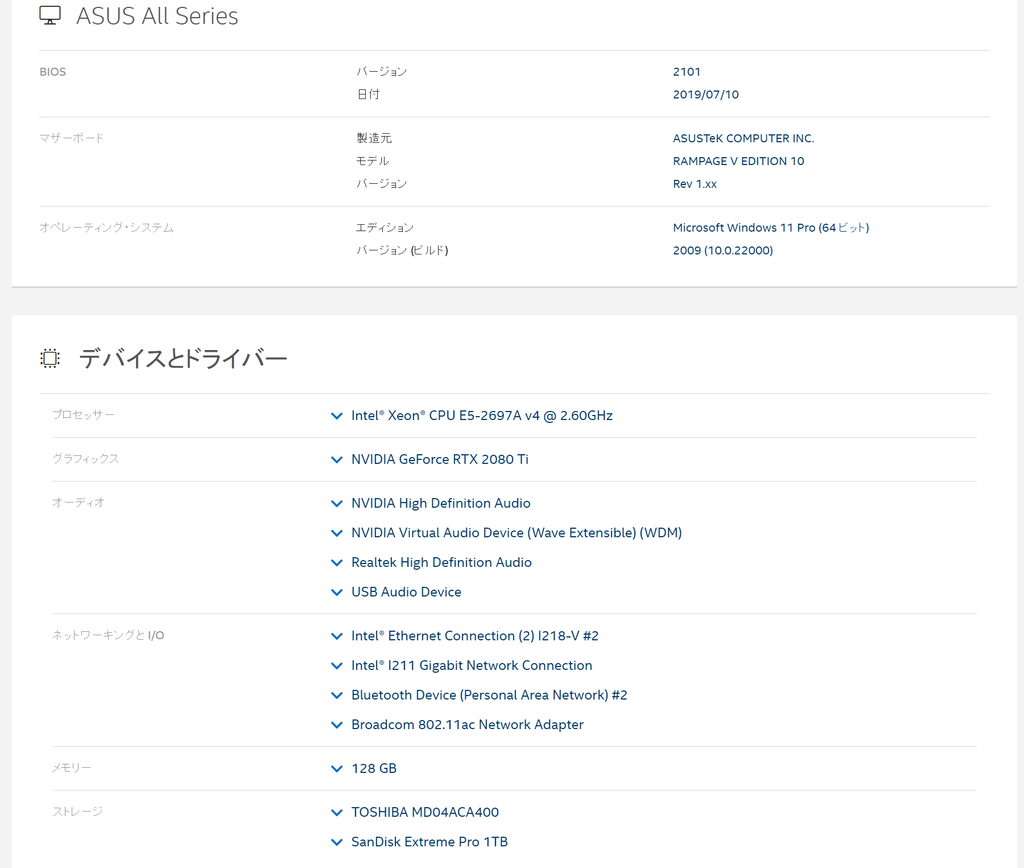This screenshot has width=1024, height=868.
Task: Click the 製造元 field label
Action: (374, 138)
